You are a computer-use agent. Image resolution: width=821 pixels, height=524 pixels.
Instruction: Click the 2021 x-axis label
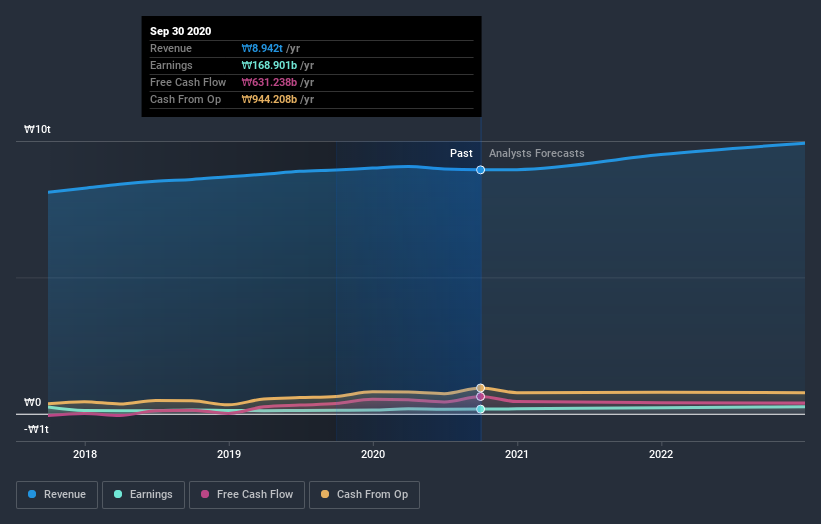[517, 454]
